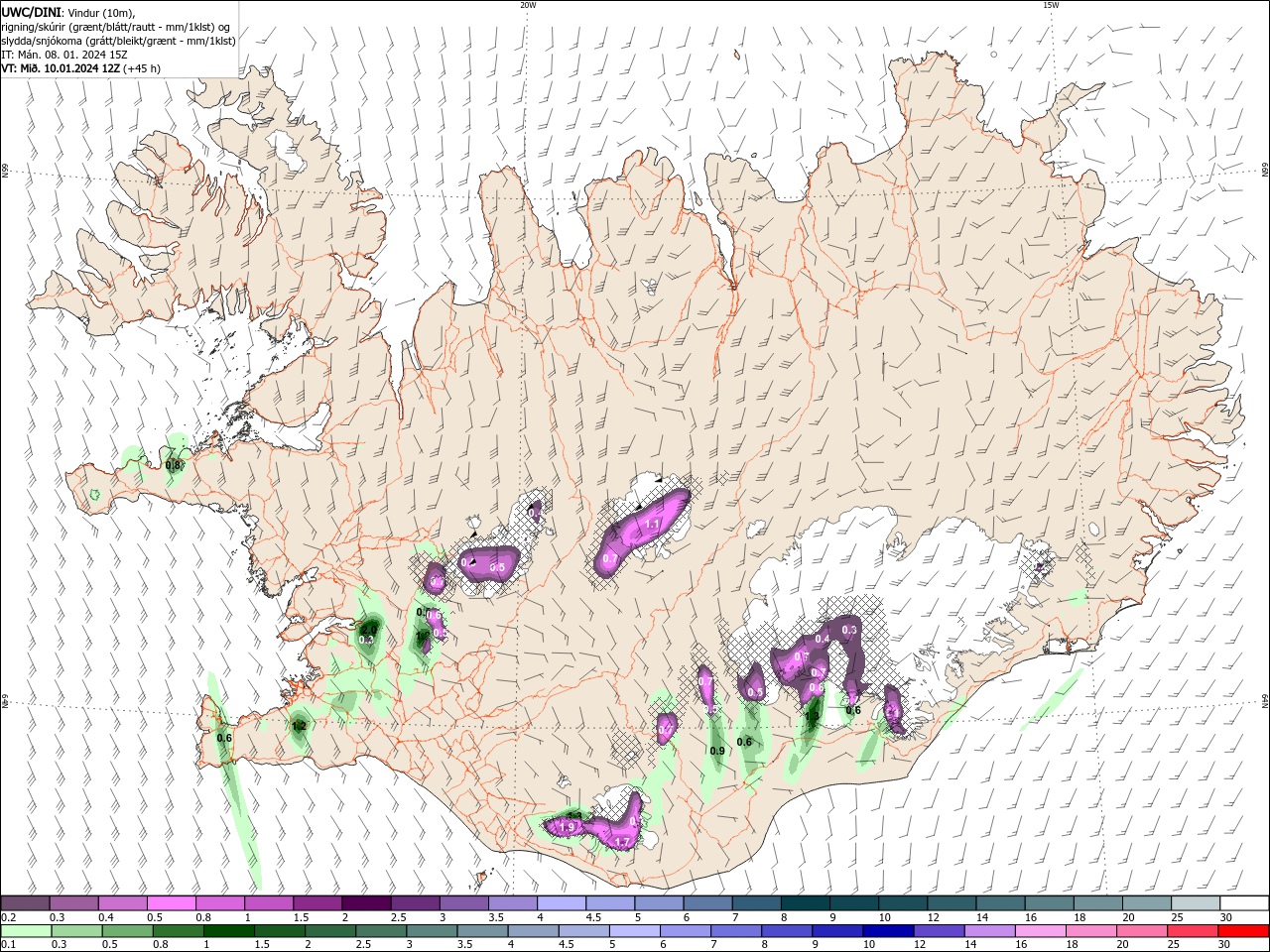Select 'slydda/snjókoma (grátt/bleikt/grænt - mm/1klst)' line
The image size is (1270, 952).
point(118,41)
